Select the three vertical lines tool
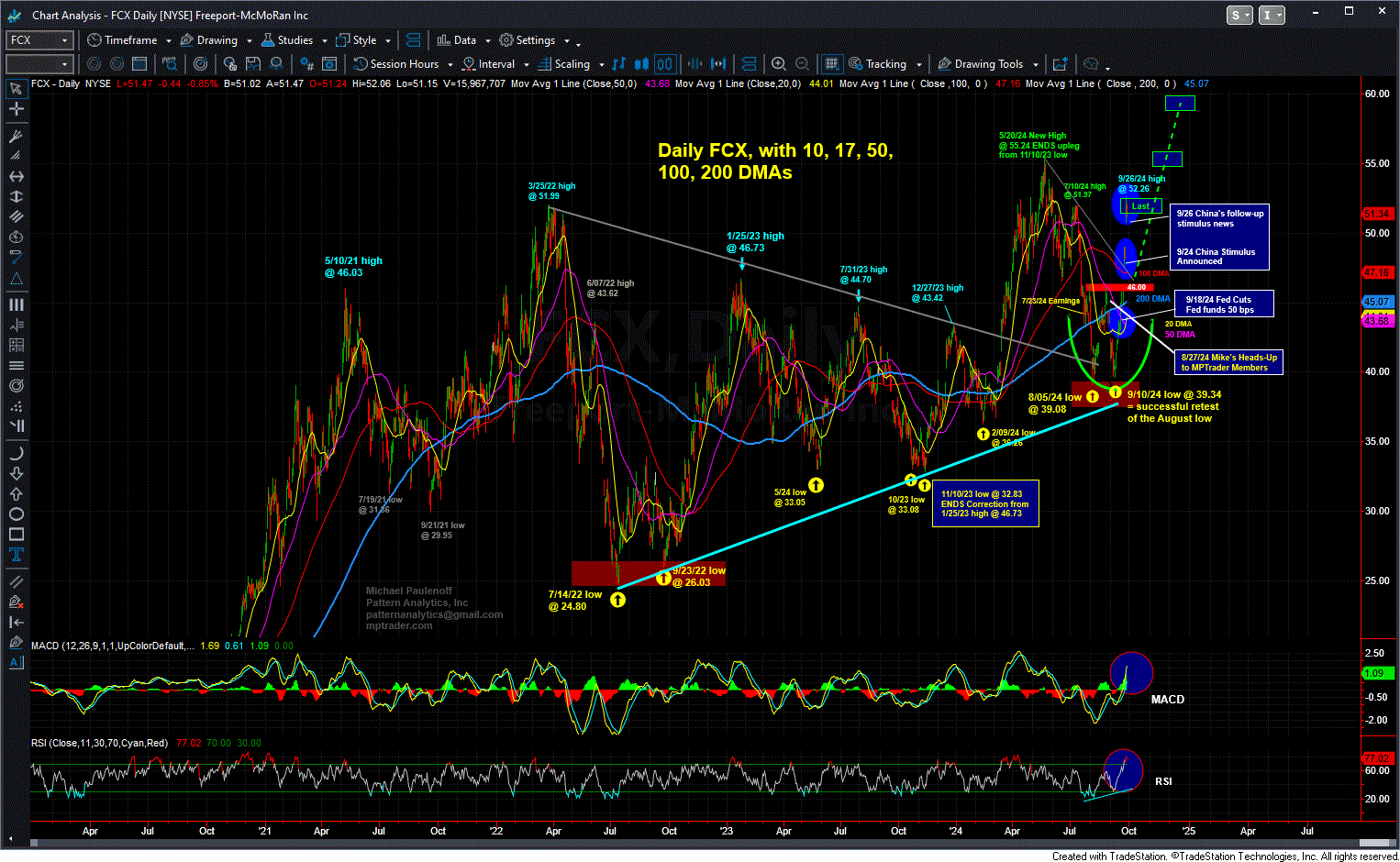 [16, 304]
